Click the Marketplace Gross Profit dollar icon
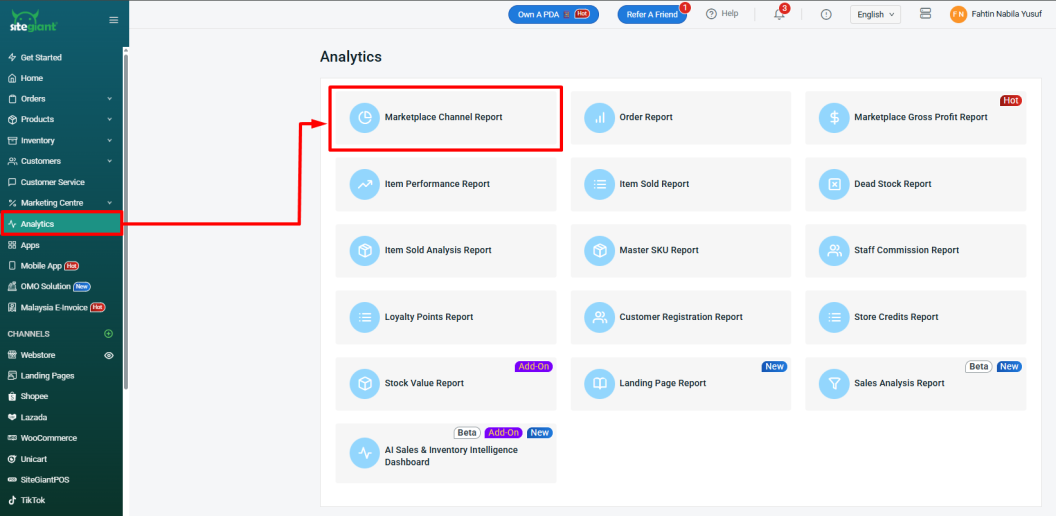The image size is (1056, 516). 834,118
